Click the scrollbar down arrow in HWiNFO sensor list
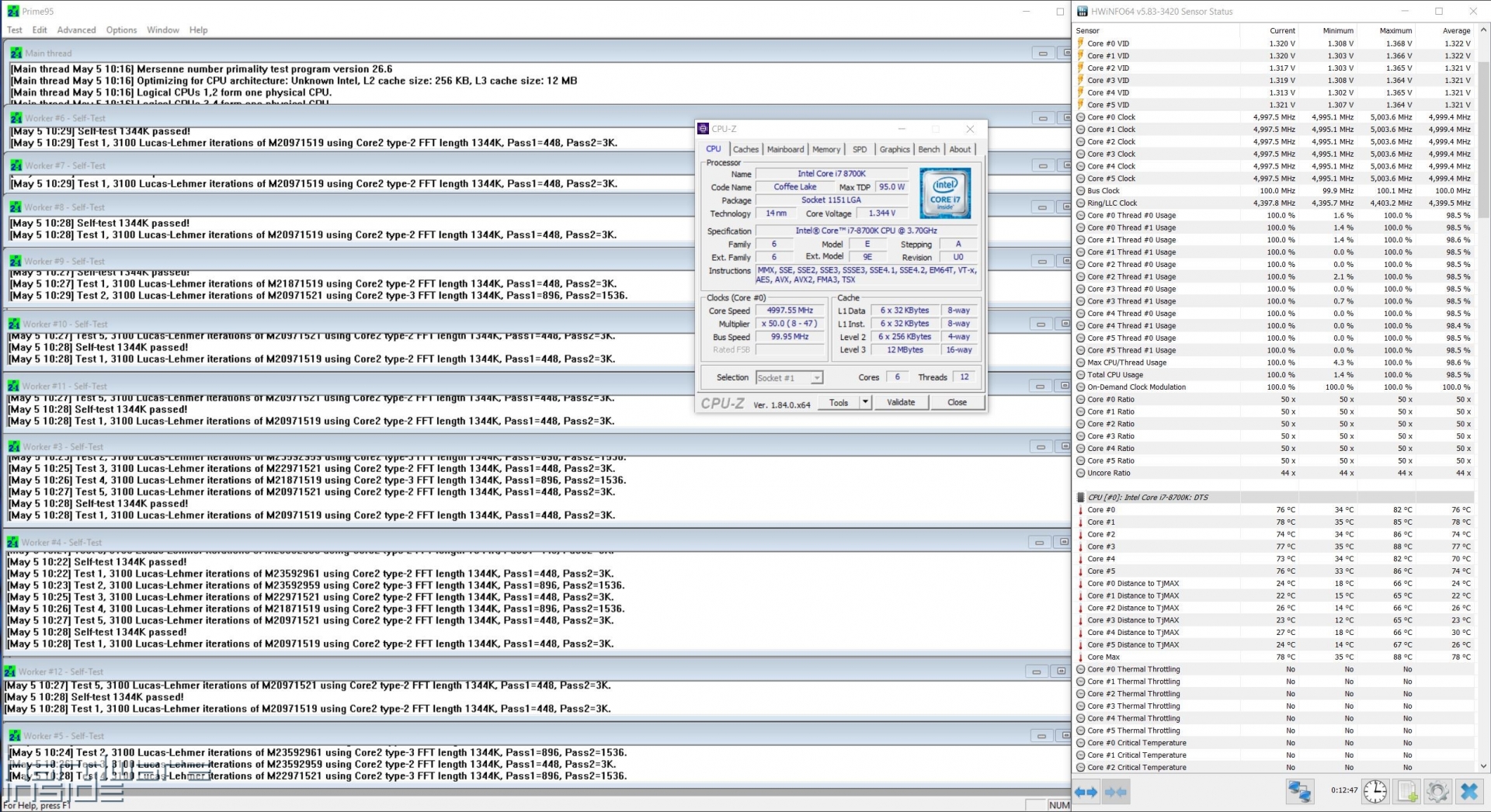The image size is (1491, 812). click(1482, 766)
